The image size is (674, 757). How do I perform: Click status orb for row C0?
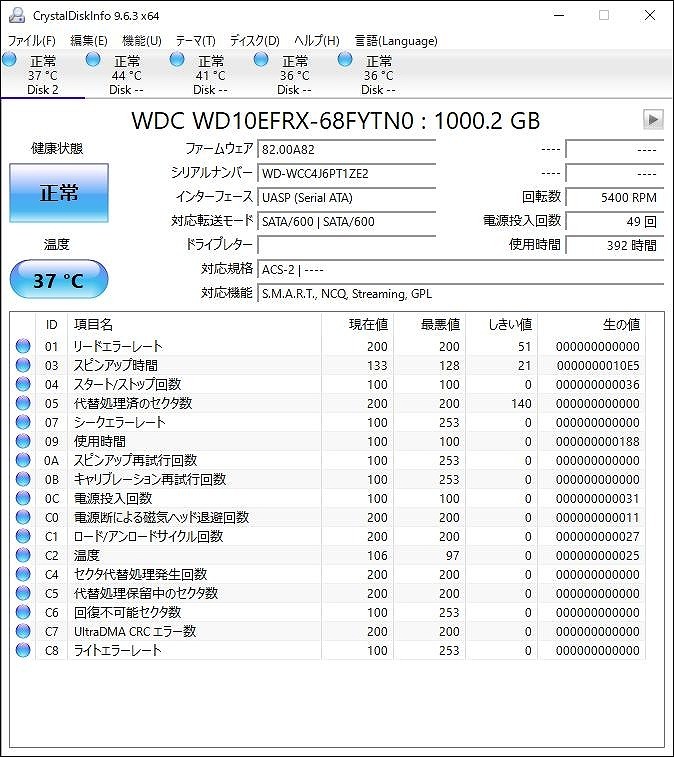click(23, 517)
